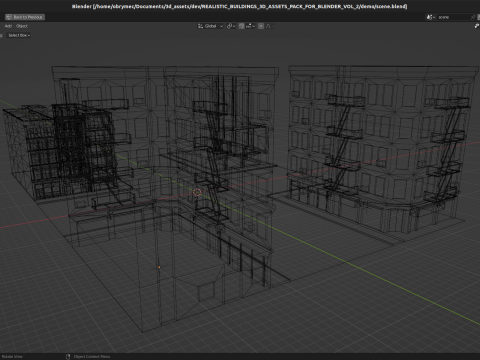Click 'Object Context Menu' status bar text
The width and height of the screenshot is (480, 360).
92,357
